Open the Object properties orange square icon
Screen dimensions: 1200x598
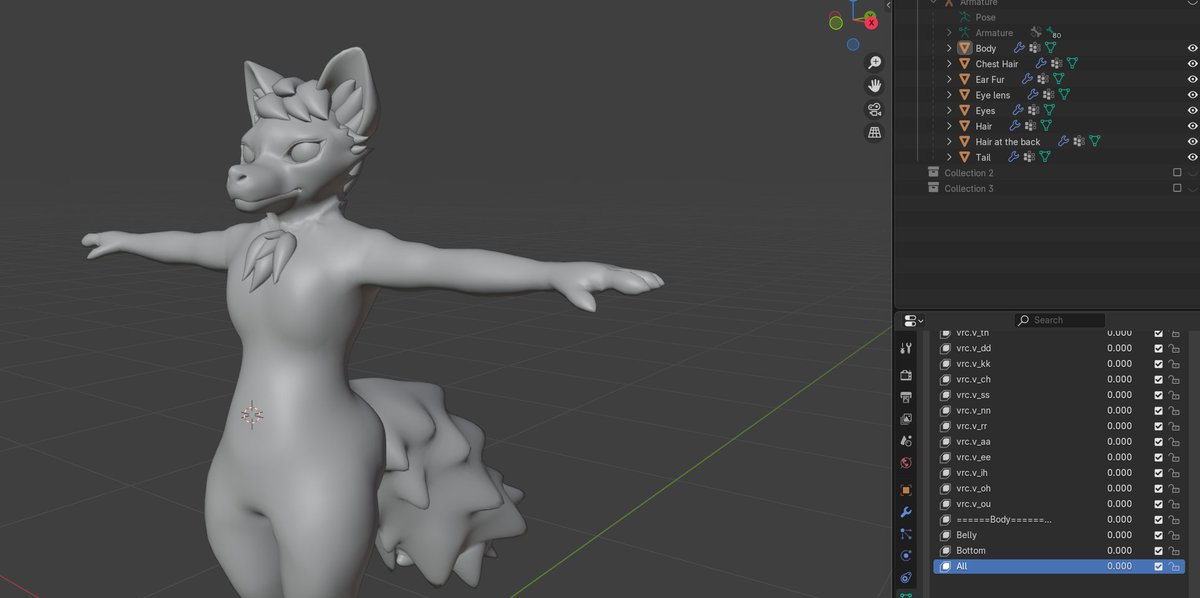pyautogui.click(x=906, y=490)
